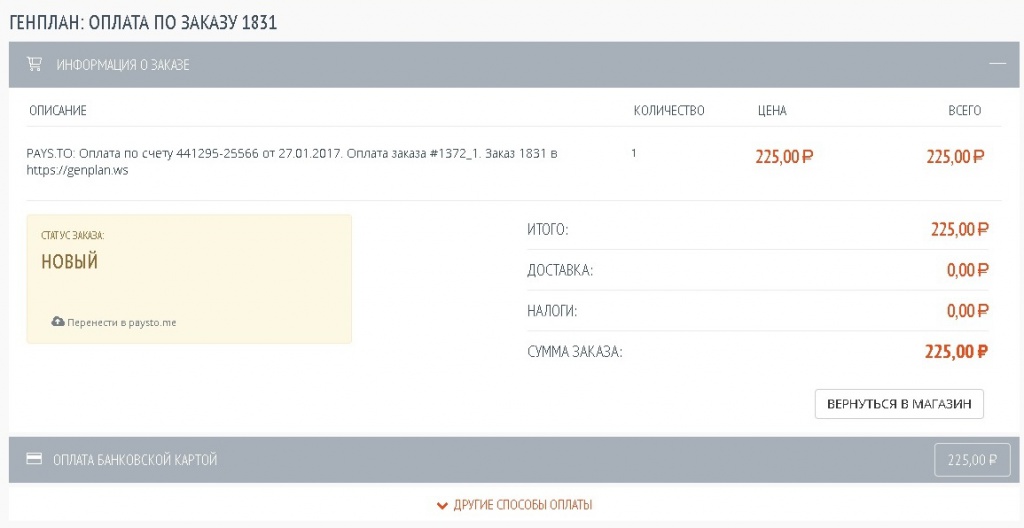Open the Перенести в paysto.me link
Viewport: 1024px width, 528px height.
click(x=121, y=322)
